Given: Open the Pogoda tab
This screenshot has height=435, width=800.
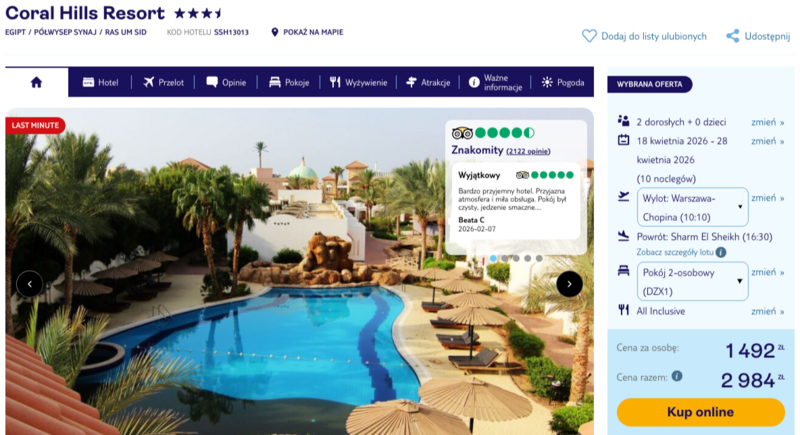Looking at the screenshot, I should point(563,82).
